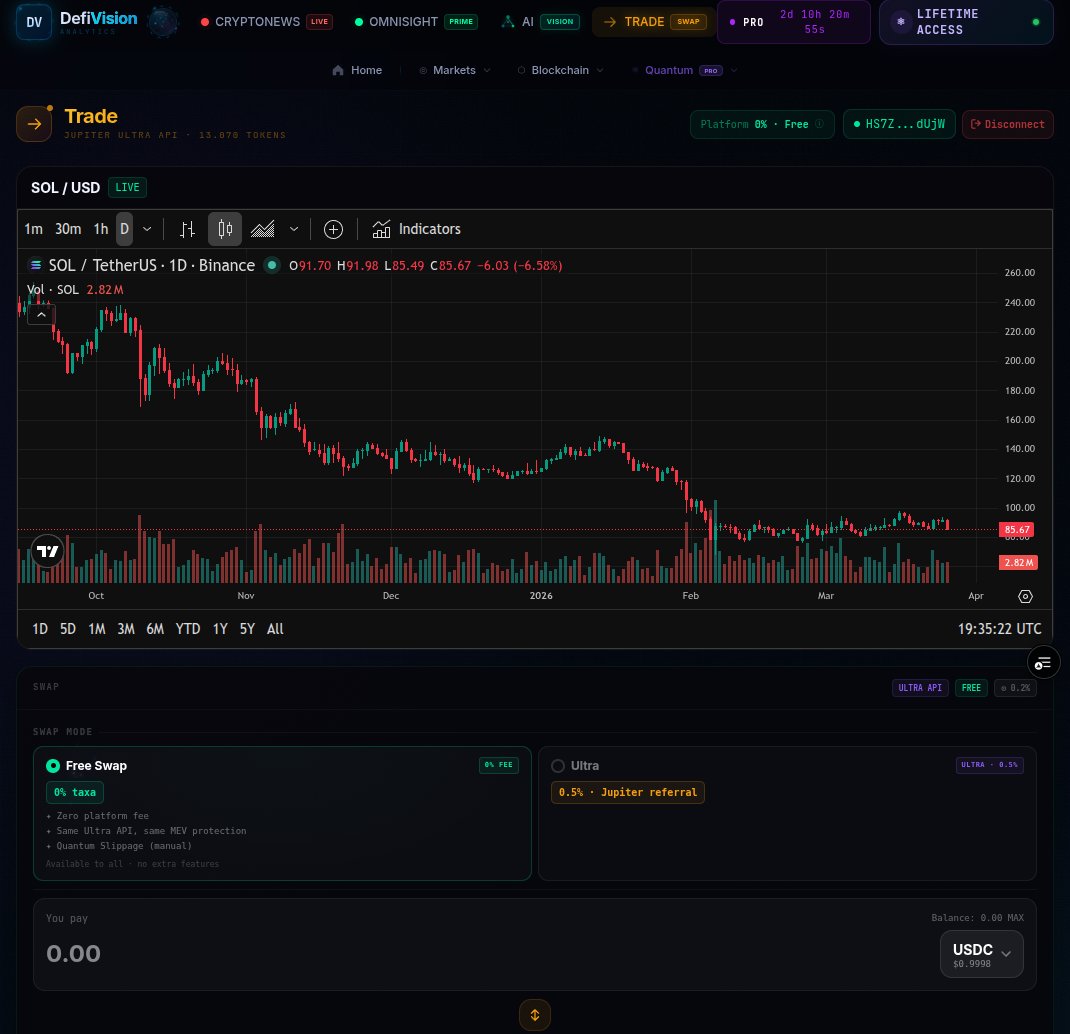Viewport: 1070px width, 1034px height.
Task: Select the 1m timeframe
Action: click(x=33, y=229)
